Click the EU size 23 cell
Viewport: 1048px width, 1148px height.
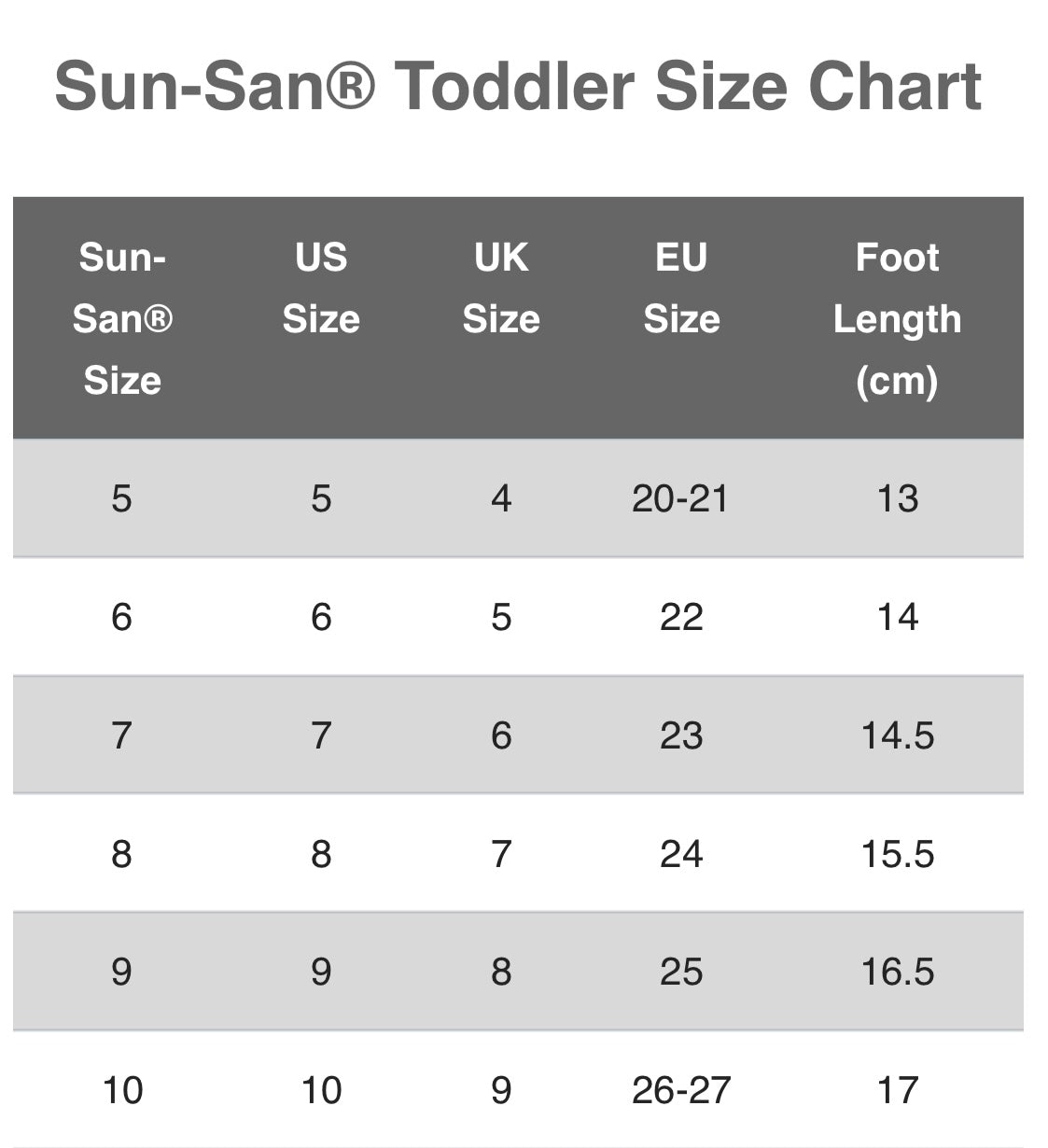point(681,735)
